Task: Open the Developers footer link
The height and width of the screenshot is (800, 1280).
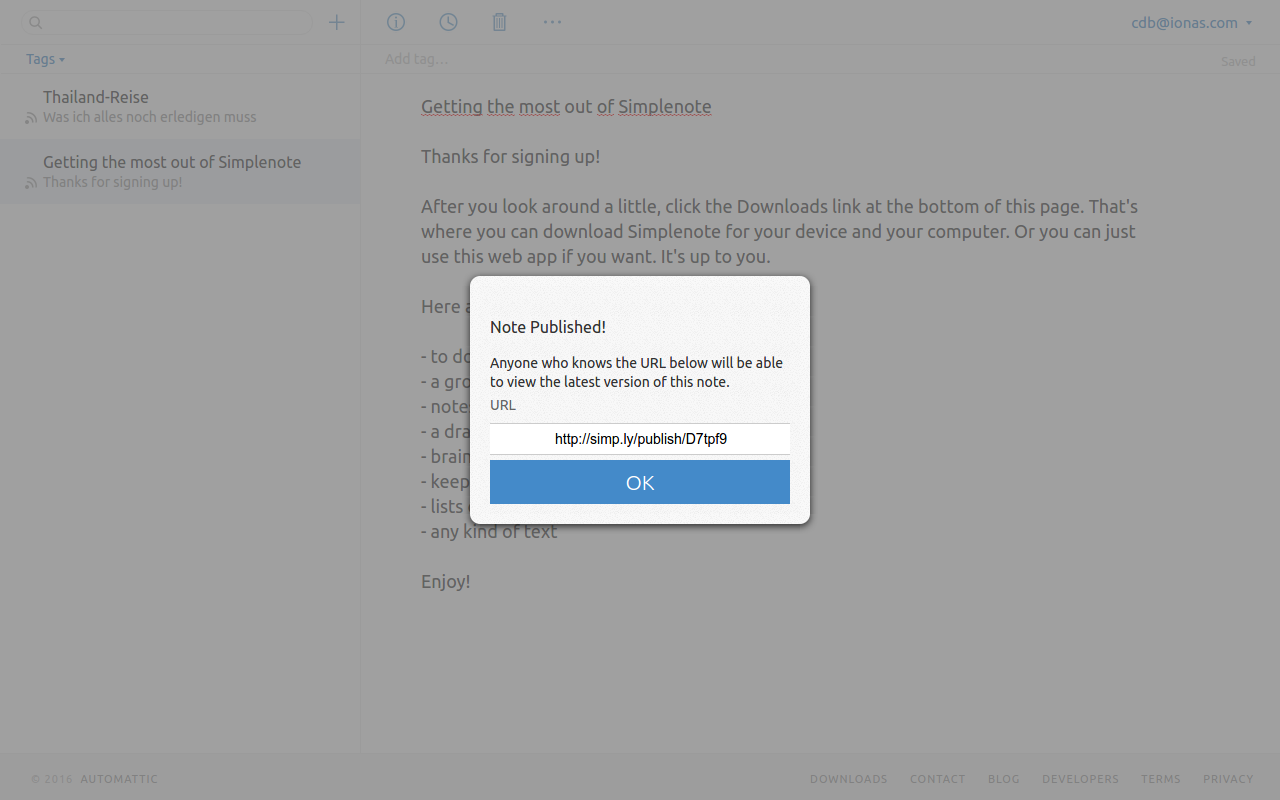Action: (1080, 779)
